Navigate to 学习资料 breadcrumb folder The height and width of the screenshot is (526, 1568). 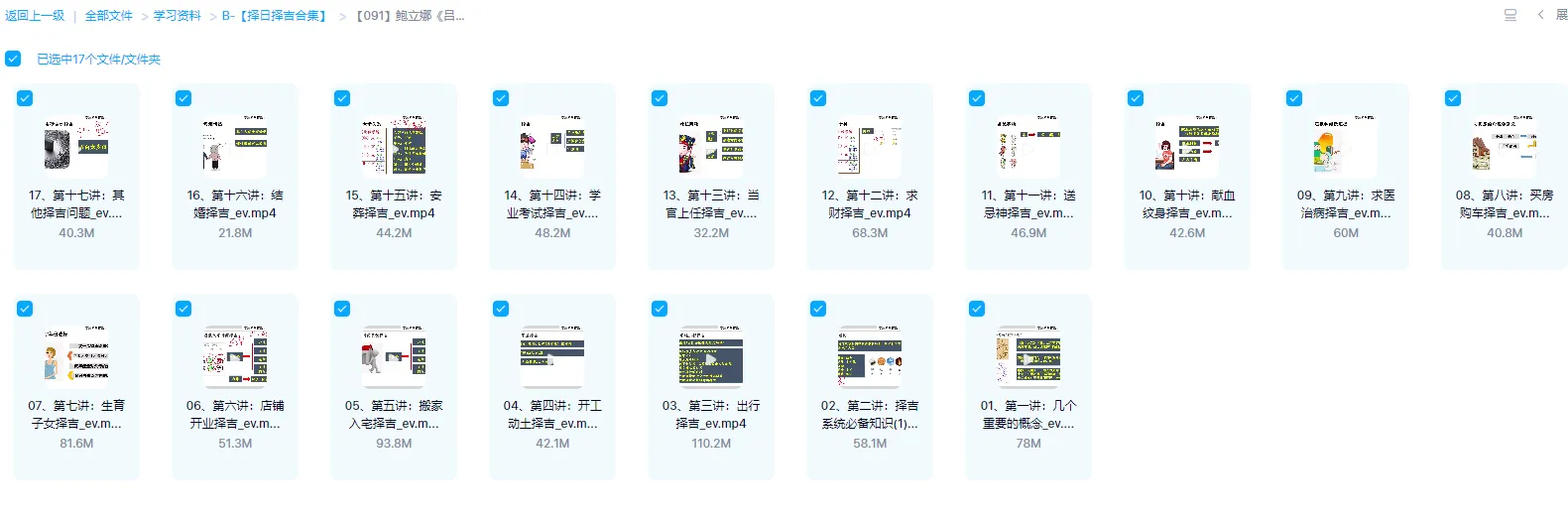coord(177,16)
